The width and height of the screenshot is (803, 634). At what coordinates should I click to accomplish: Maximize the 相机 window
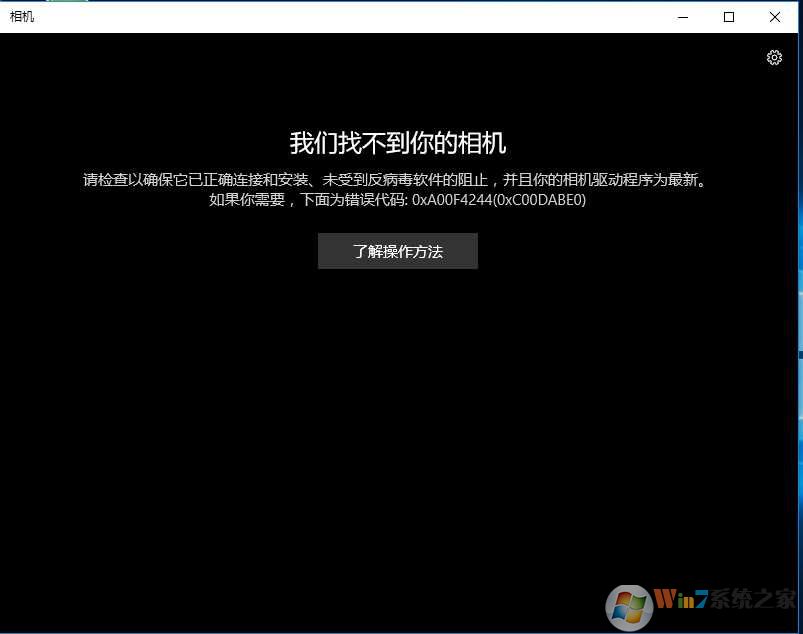(x=729, y=17)
